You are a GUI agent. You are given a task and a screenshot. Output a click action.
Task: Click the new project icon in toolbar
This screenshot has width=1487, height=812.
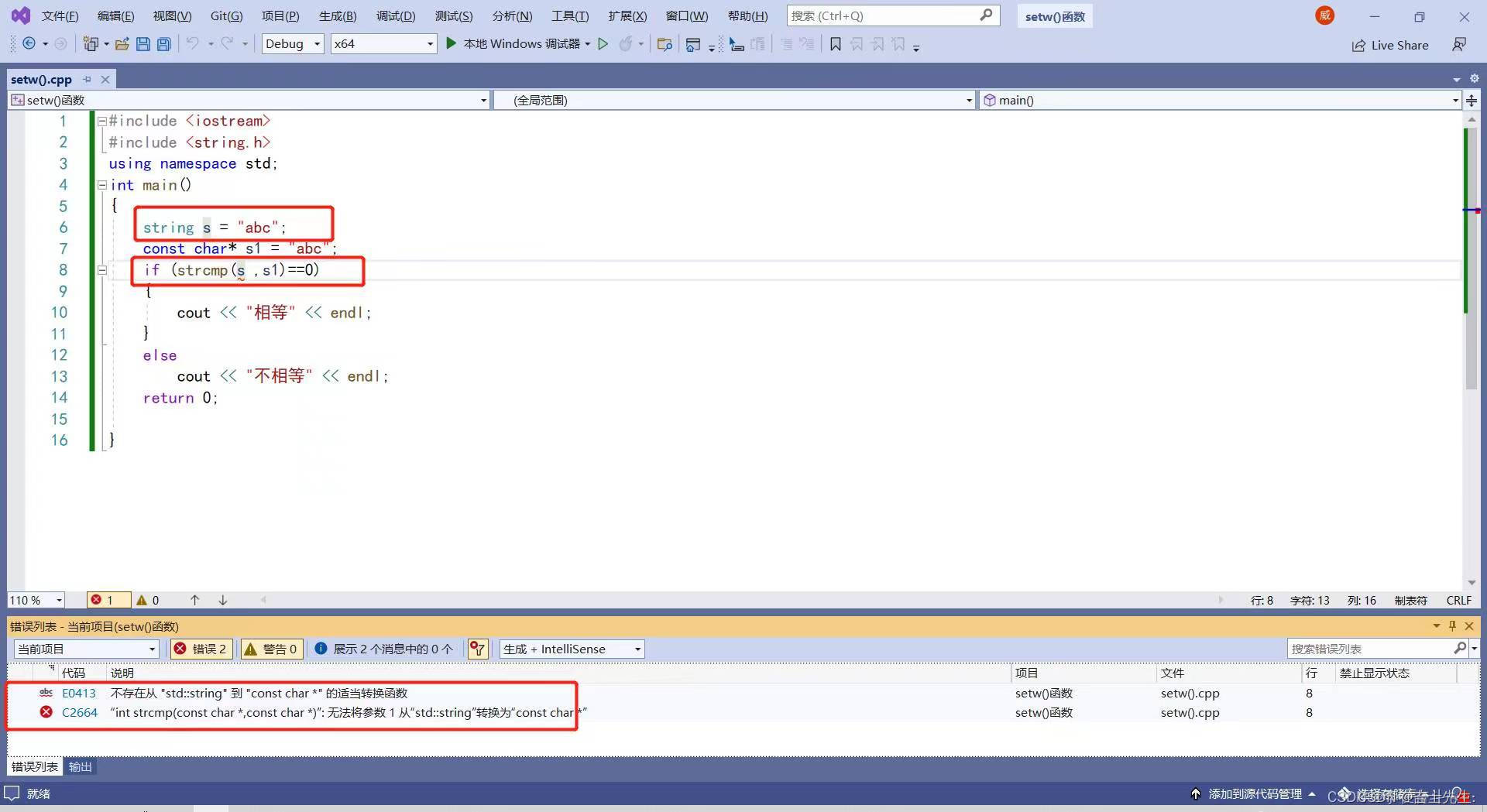coord(91,44)
